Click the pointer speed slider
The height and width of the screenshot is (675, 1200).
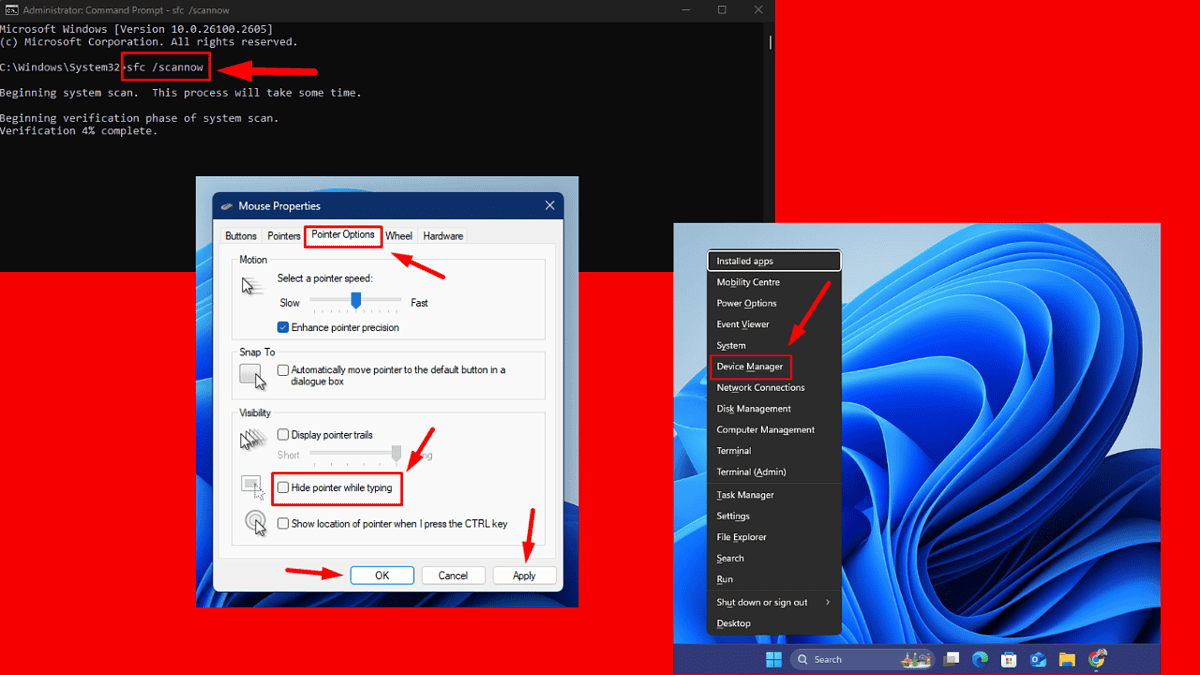pyautogui.click(x=355, y=300)
